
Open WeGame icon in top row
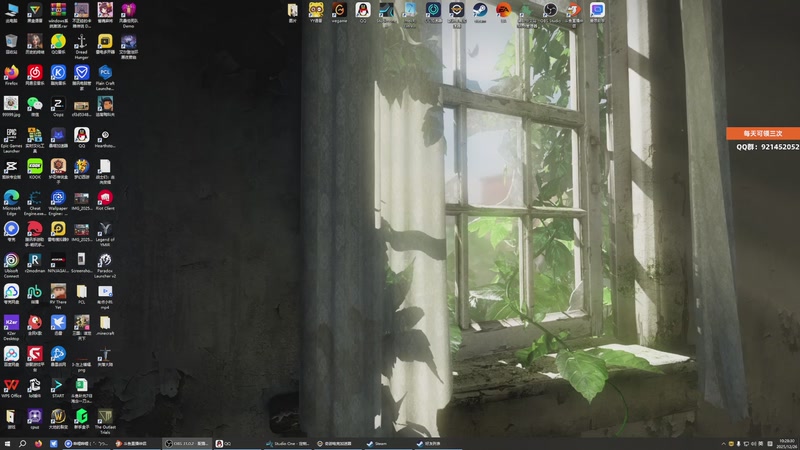point(339,12)
